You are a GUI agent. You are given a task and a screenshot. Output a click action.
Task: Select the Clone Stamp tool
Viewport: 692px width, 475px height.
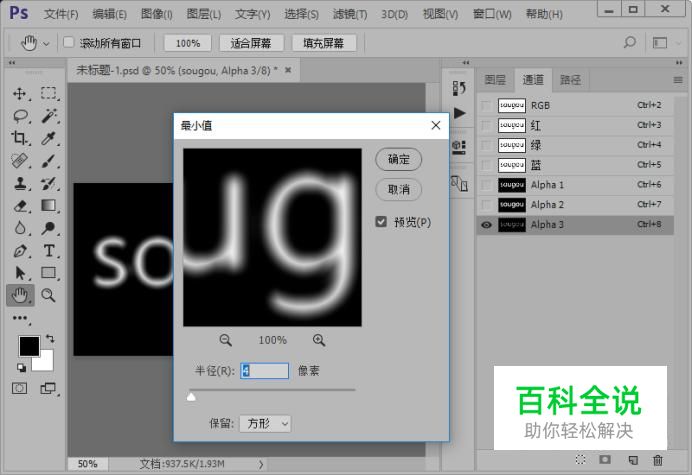click(20, 183)
